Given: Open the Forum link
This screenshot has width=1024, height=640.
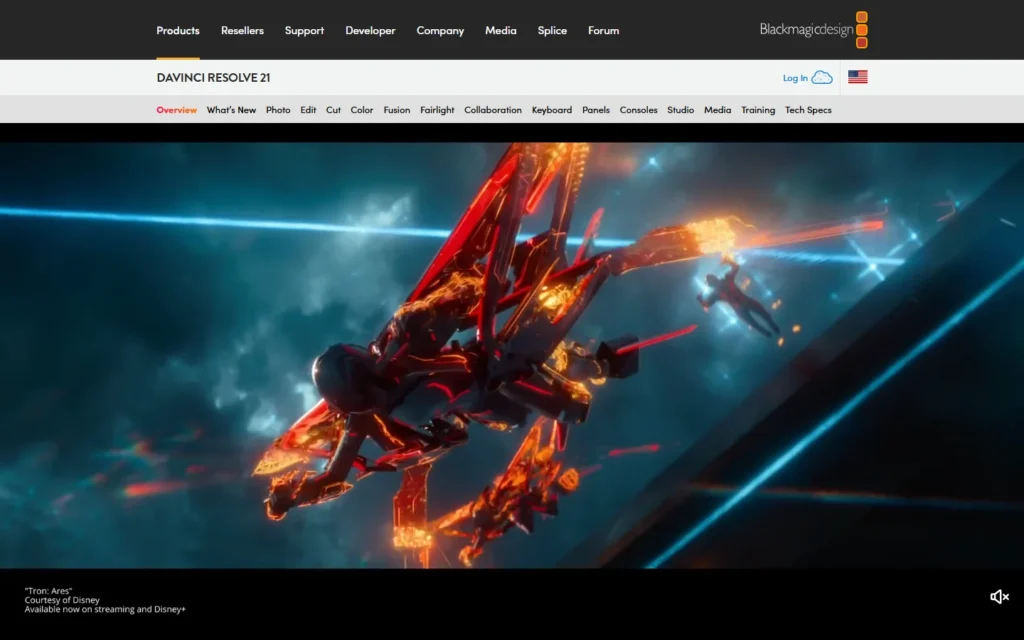Looking at the screenshot, I should click(x=603, y=30).
